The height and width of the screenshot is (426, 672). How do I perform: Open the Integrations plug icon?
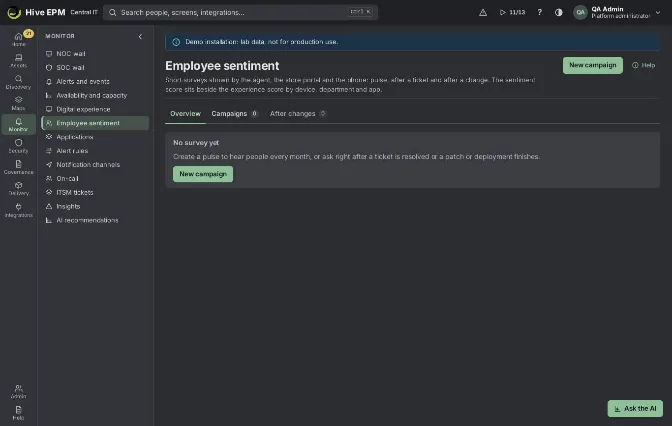click(x=18, y=210)
